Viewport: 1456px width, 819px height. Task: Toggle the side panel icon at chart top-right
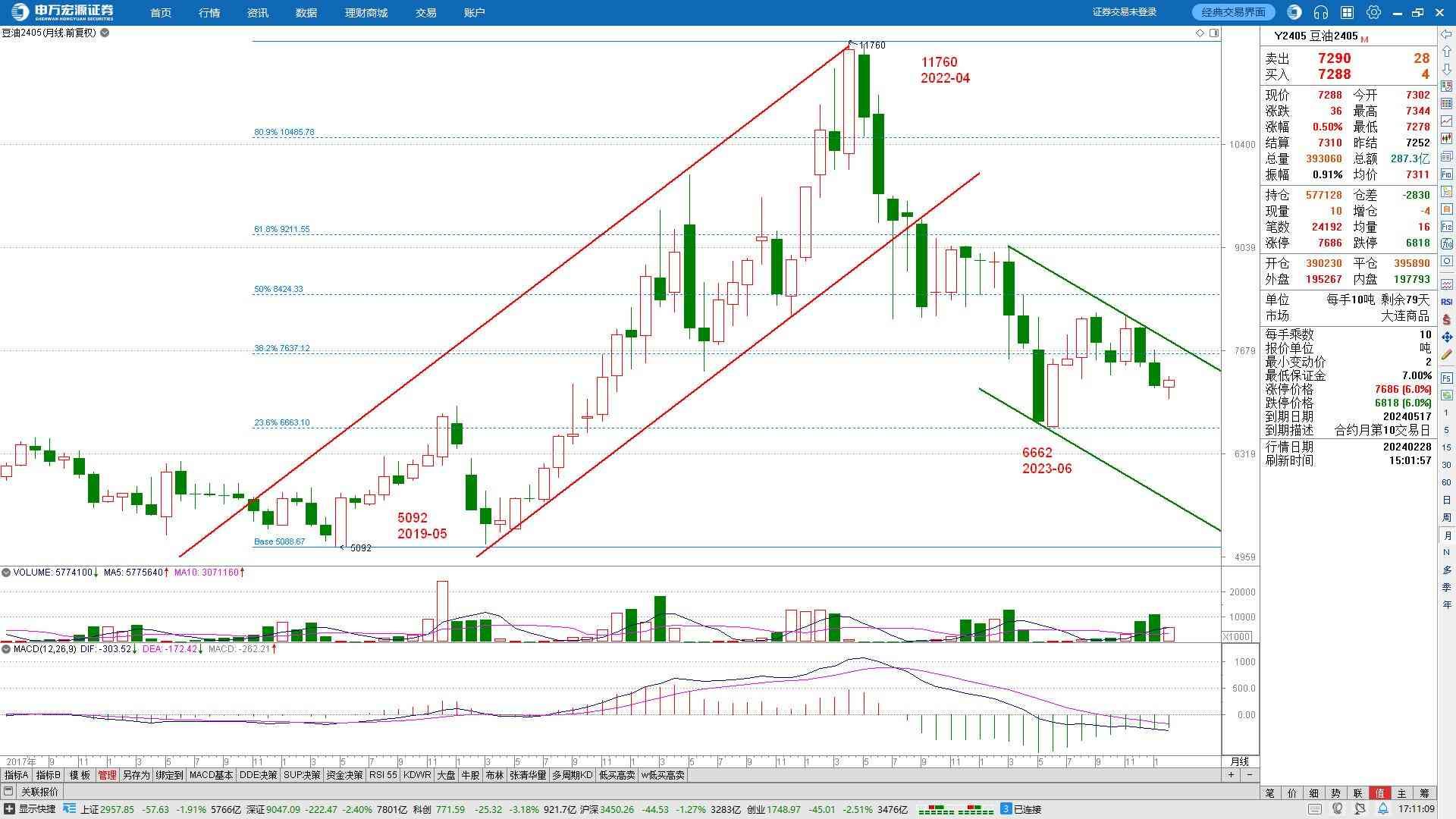tap(1214, 33)
